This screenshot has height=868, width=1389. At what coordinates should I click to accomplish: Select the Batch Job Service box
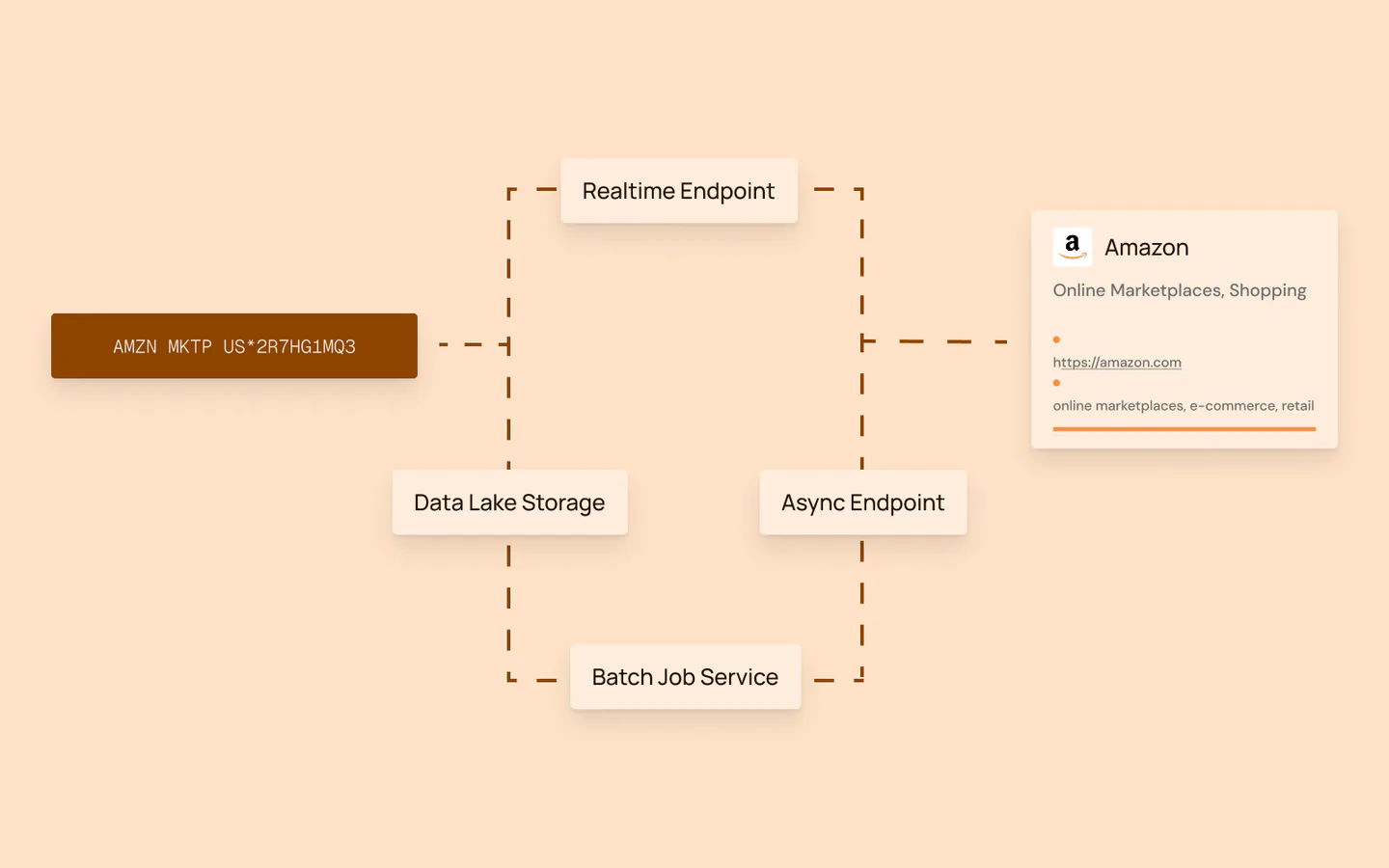pos(685,677)
